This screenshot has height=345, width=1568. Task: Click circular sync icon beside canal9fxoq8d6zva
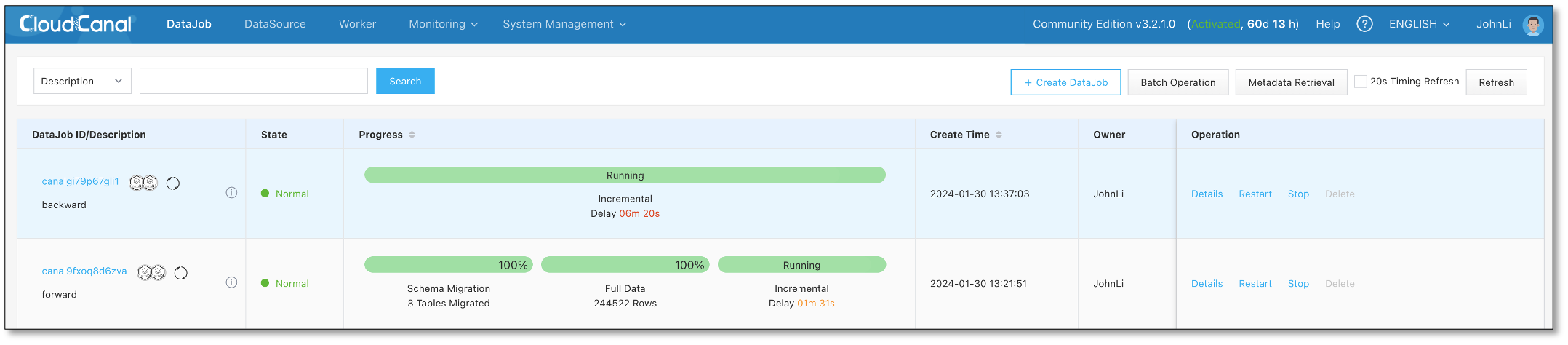(181, 273)
